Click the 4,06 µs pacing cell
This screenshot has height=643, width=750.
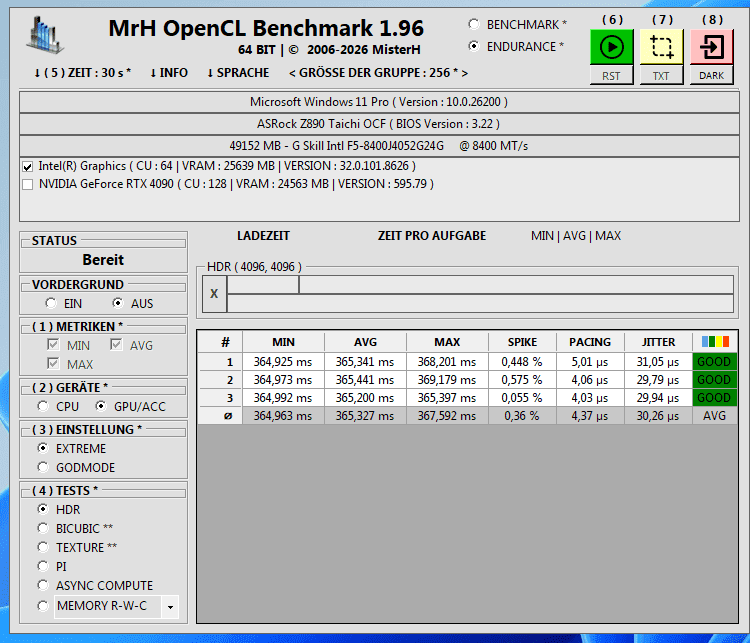pos(590,380)
